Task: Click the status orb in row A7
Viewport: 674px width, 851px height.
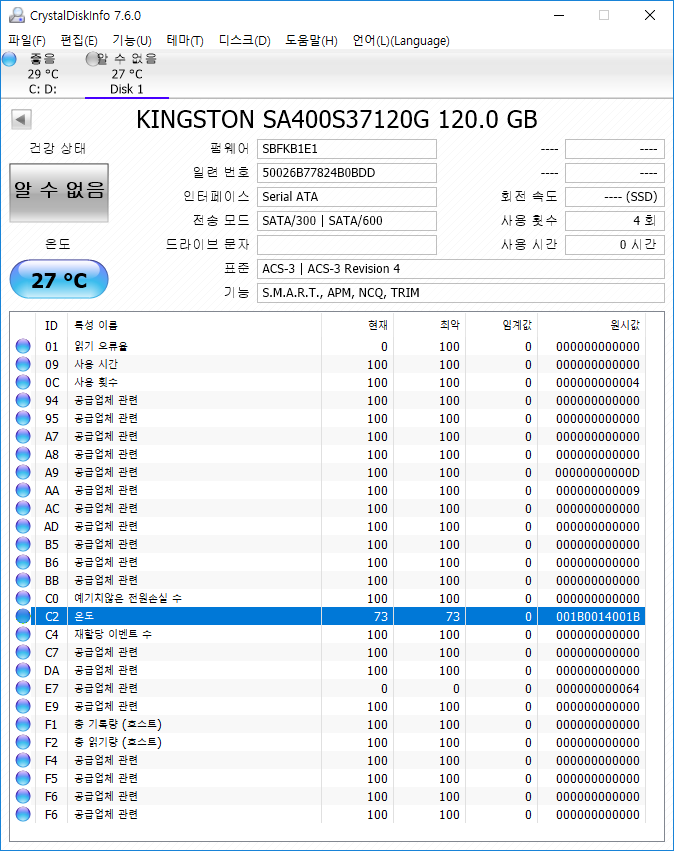Action: click(23, 436)
